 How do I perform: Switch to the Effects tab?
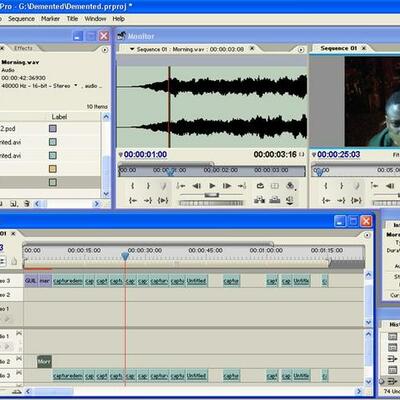[x=23, y=48]
